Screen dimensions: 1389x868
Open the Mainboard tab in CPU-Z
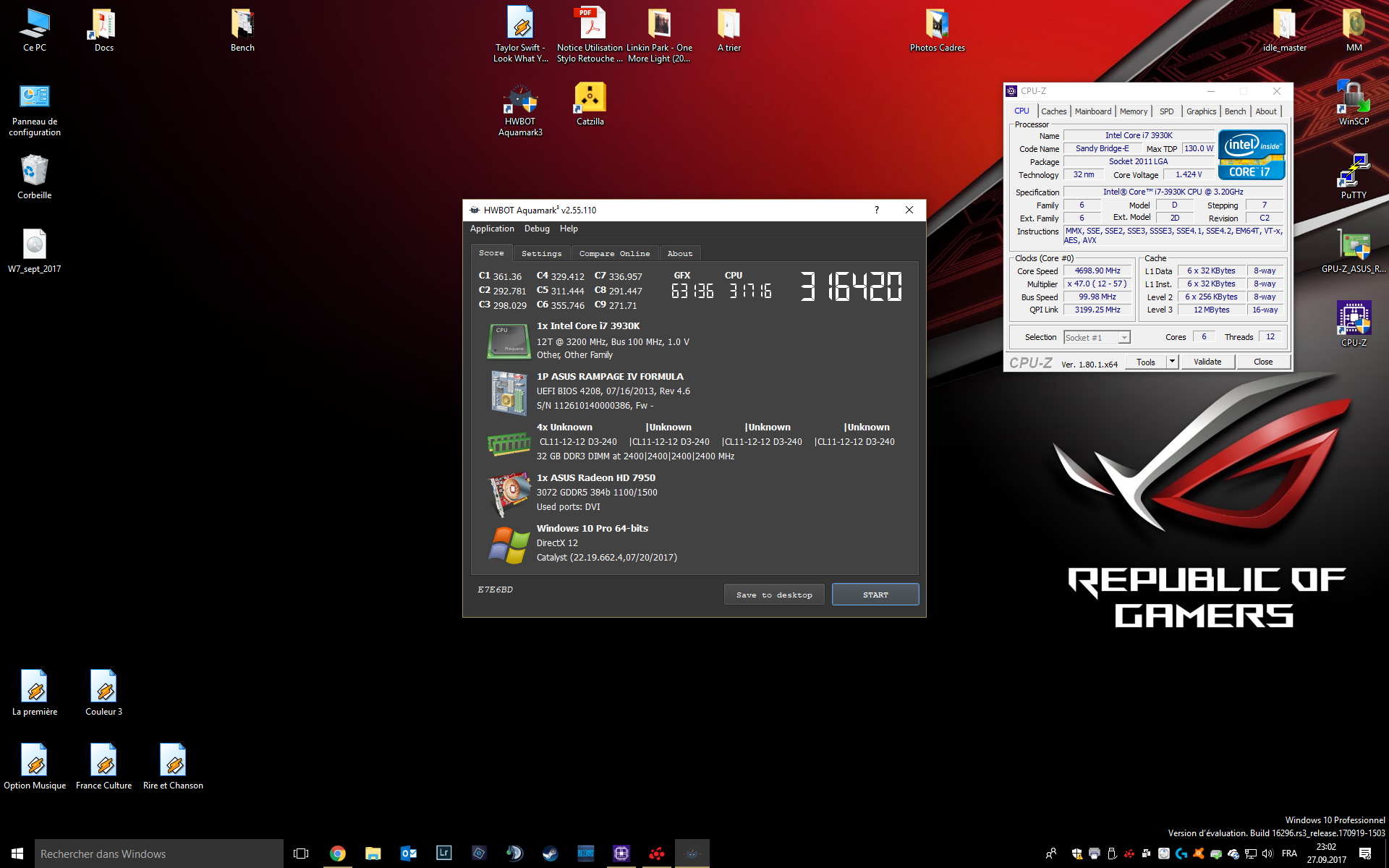[1092, 111]
